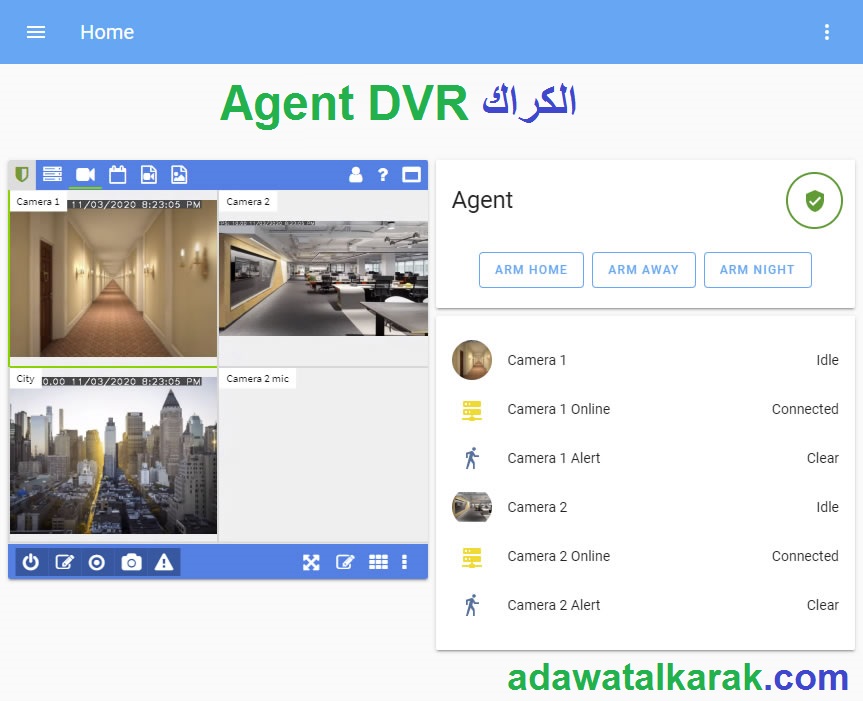Click the fullscreen window icon in toolbar
This screenshot has height=701, width=863.
click(x=411, y=175)
